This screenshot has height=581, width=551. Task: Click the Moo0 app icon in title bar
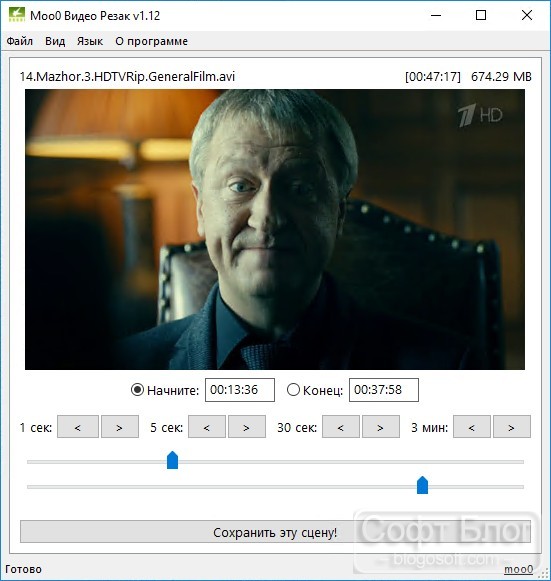17,15
